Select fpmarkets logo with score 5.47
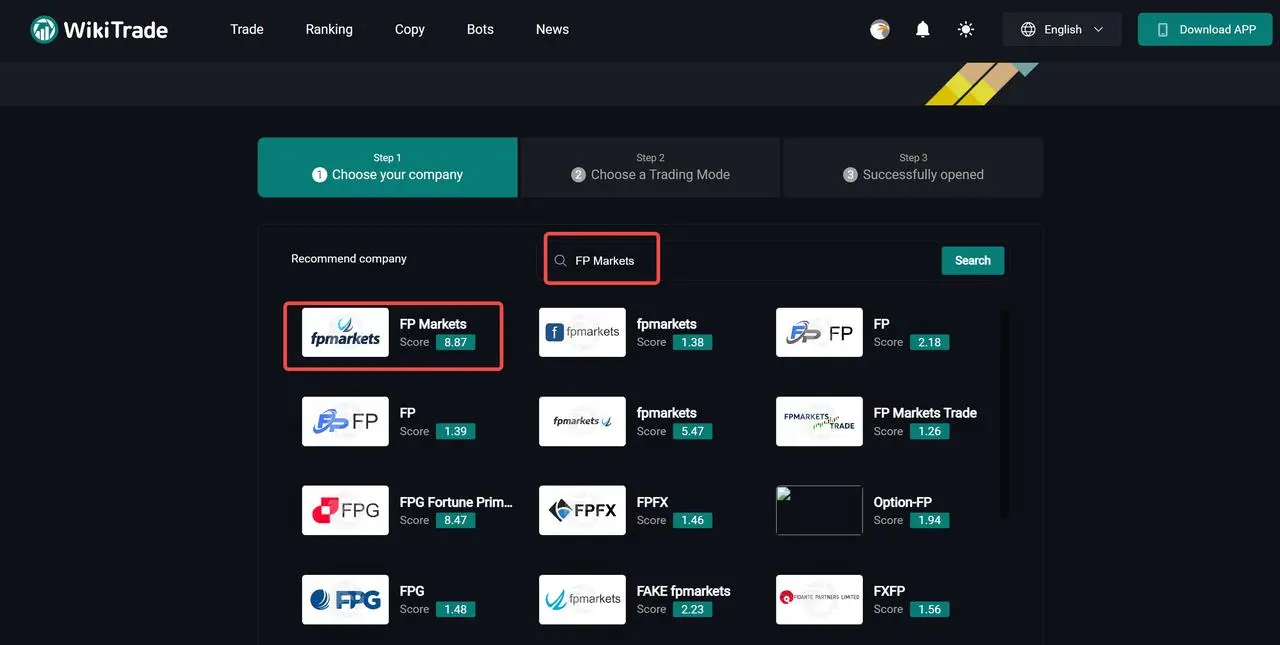 [x=582, y=422]
